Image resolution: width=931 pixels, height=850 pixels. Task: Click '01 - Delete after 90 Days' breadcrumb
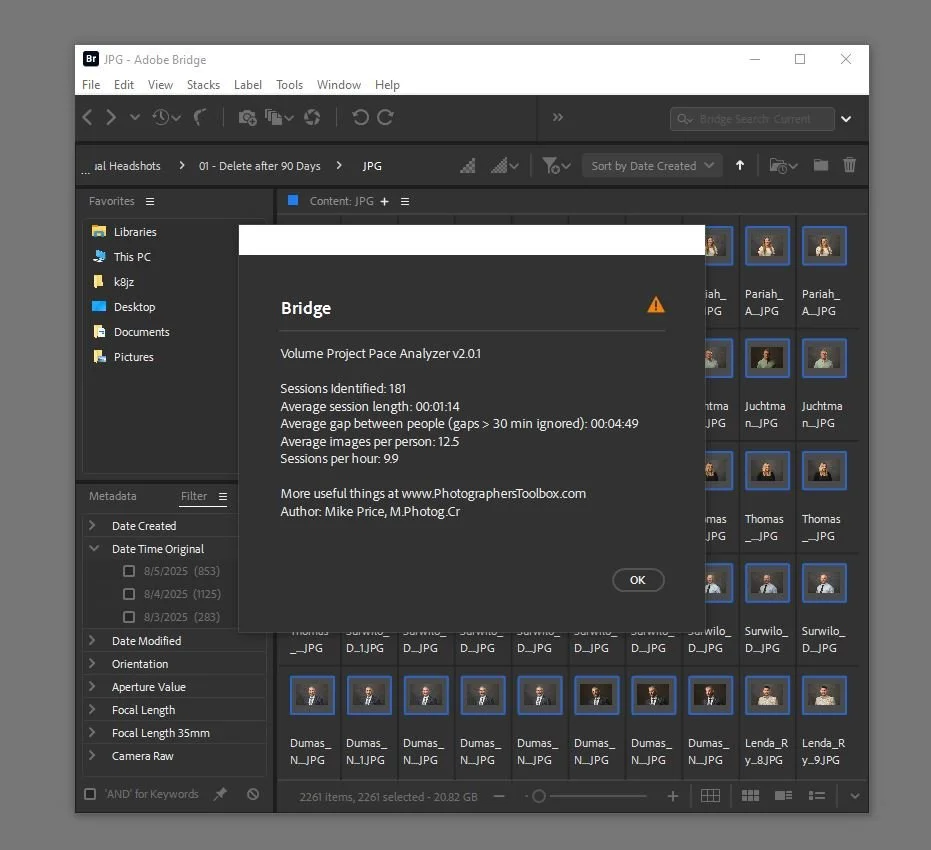coord(259,166)
